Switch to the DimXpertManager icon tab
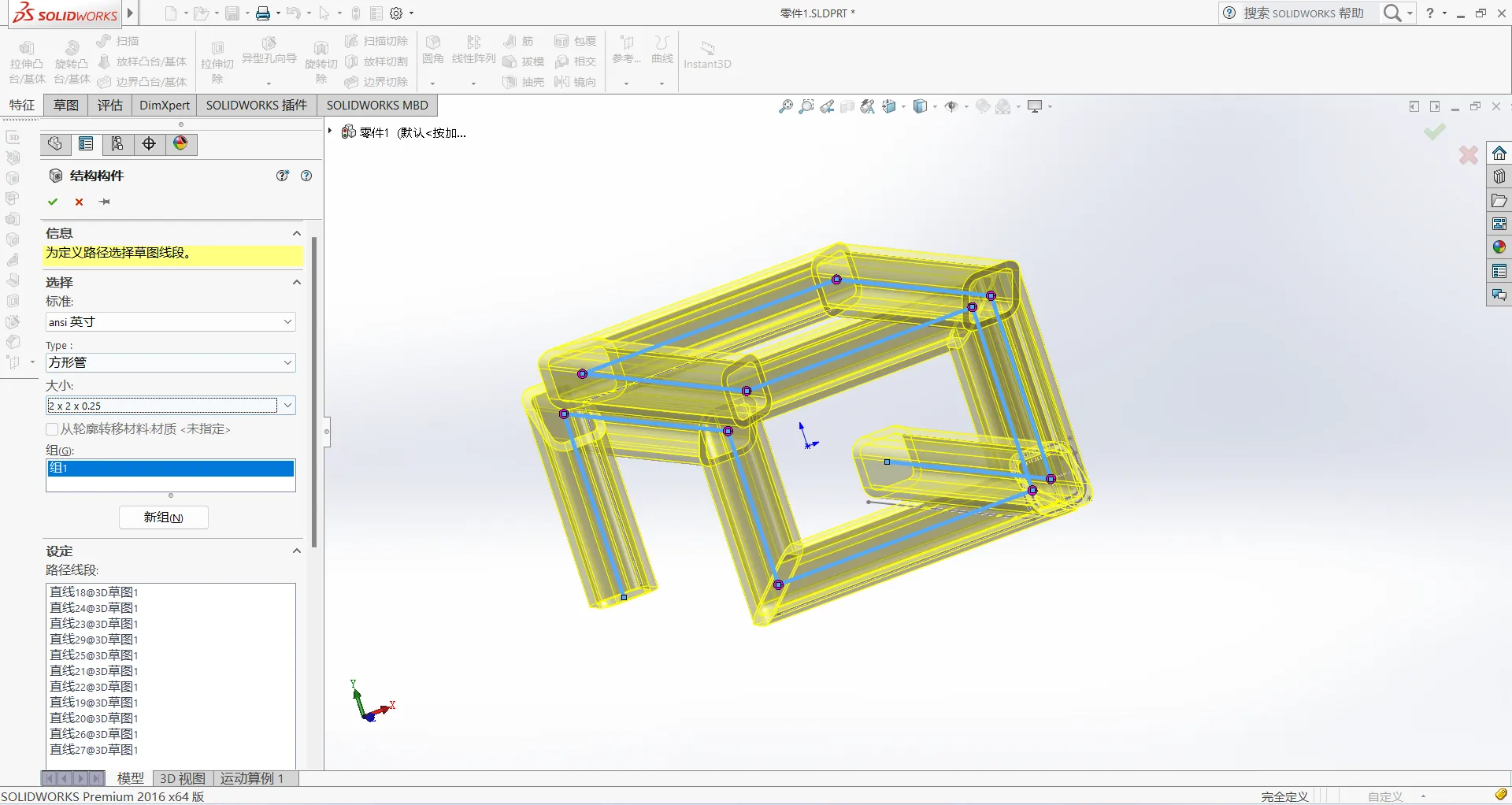1512x805 pixels. coord(149,143)
